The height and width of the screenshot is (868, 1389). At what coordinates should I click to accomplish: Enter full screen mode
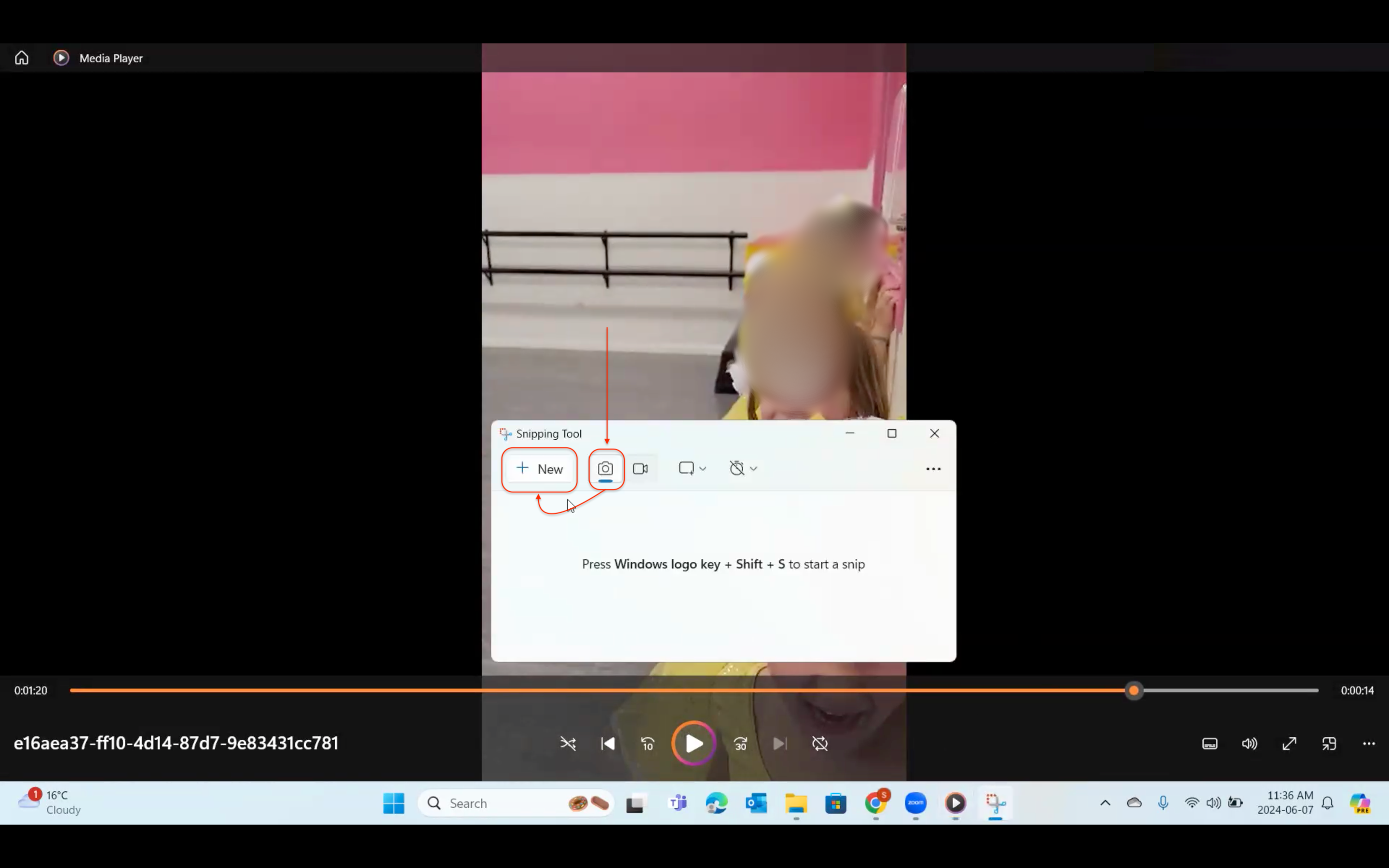tap(1289, 744)
